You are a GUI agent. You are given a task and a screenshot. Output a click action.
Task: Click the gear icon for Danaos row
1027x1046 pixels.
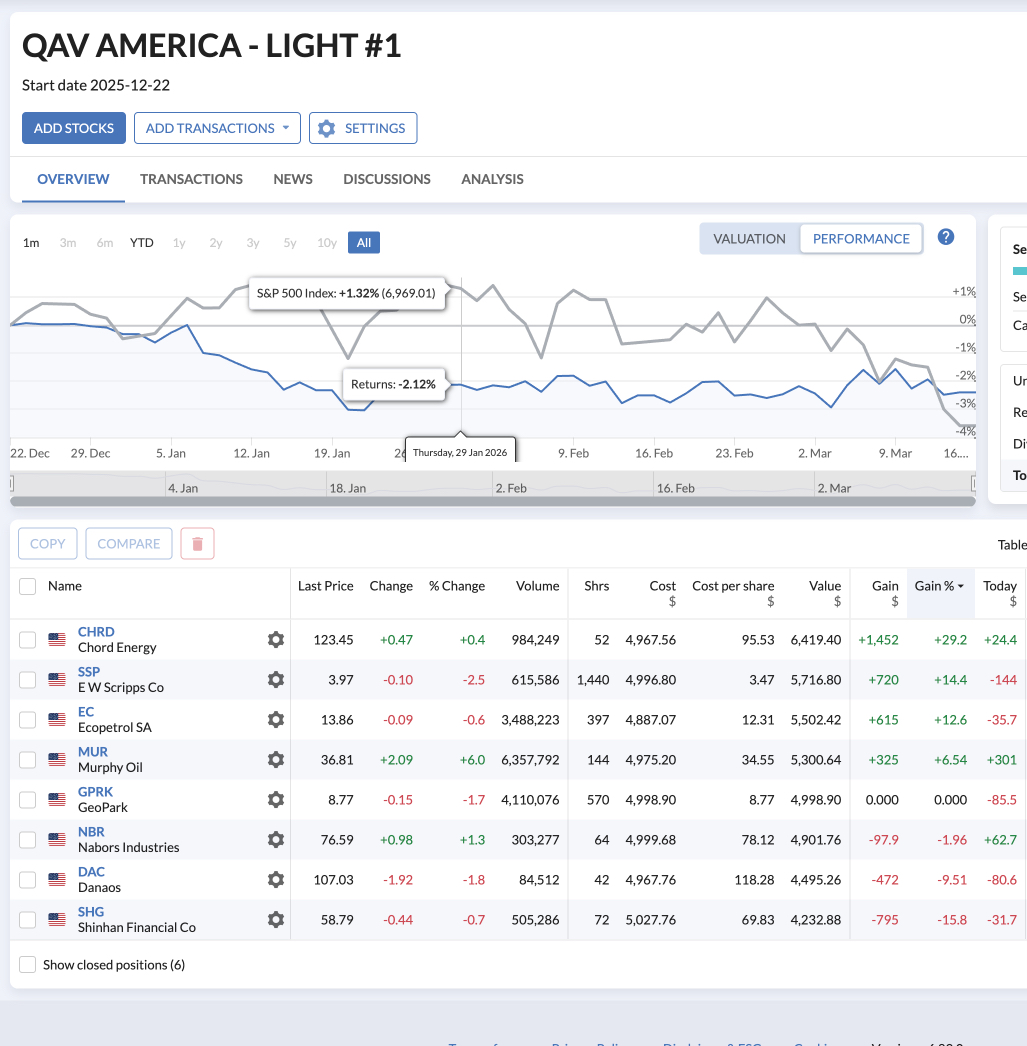click(x=276, y=879)
